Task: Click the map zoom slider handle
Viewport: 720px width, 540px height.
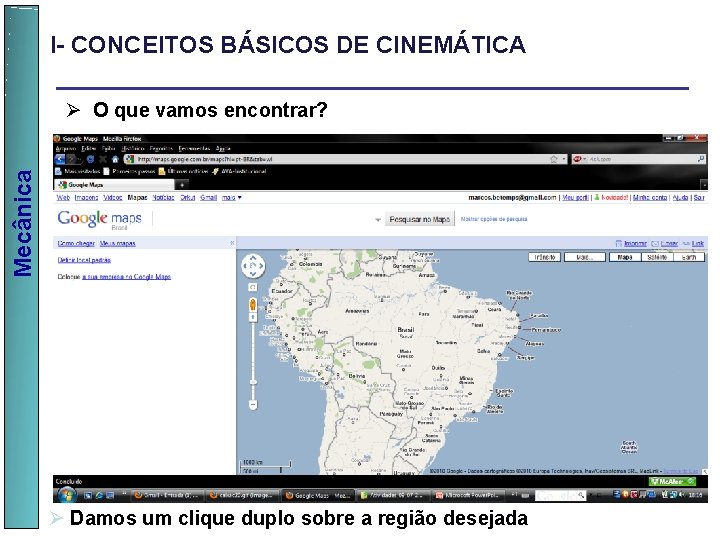Action: [x=253, y=382]
